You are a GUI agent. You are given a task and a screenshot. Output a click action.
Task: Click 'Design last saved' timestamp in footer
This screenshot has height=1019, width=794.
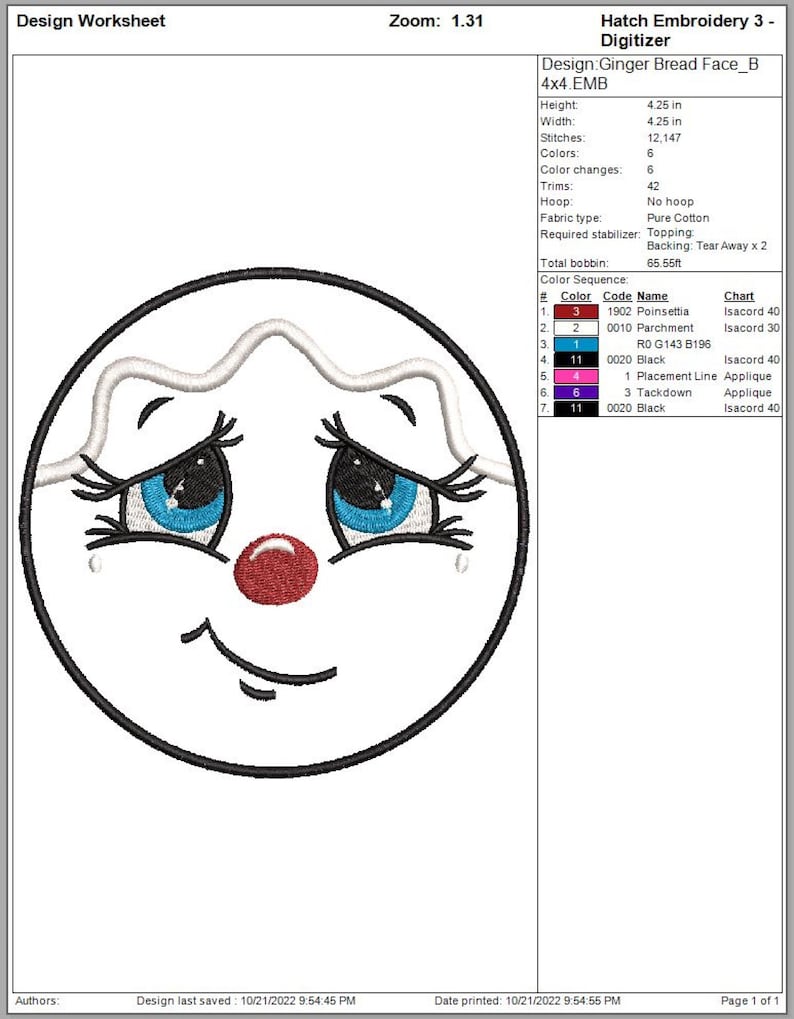click(x=246, y=1001)
